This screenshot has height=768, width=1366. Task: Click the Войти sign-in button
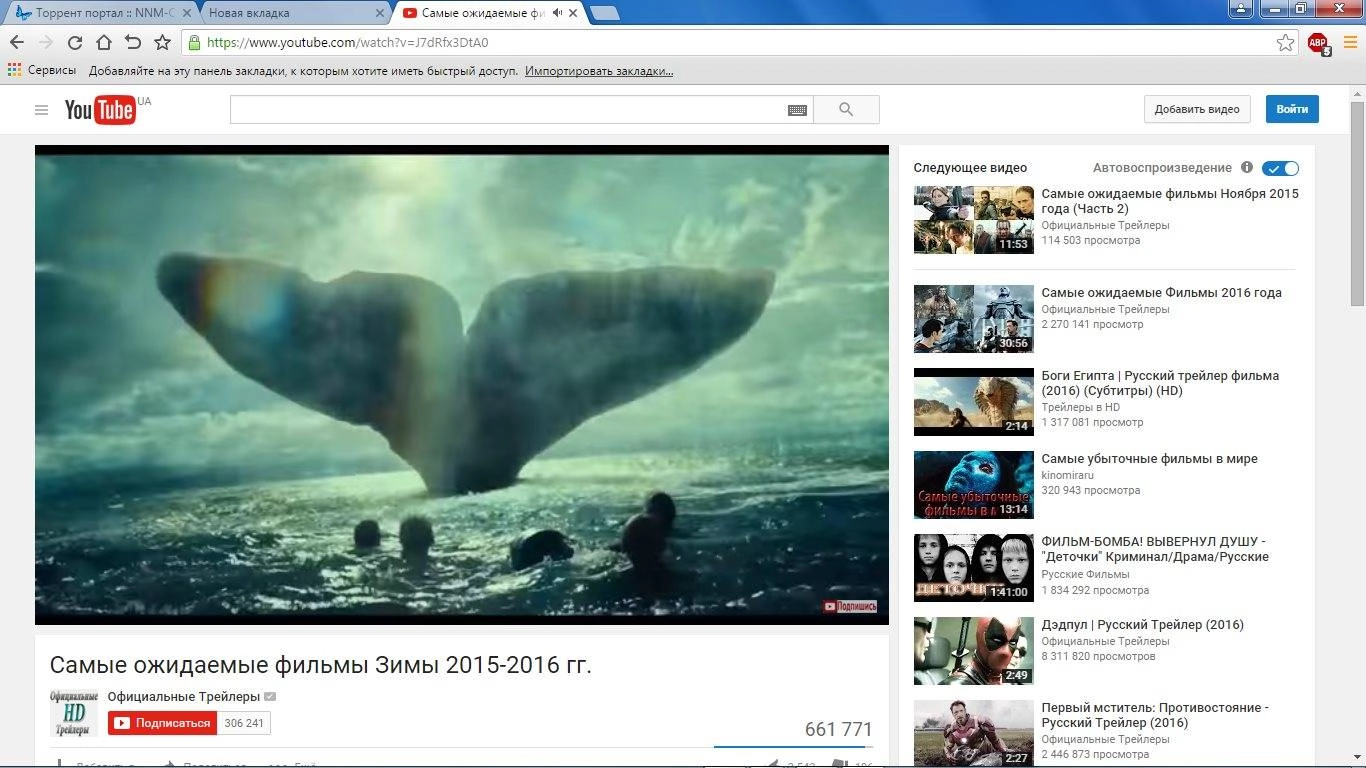[x=1292, y=109]
